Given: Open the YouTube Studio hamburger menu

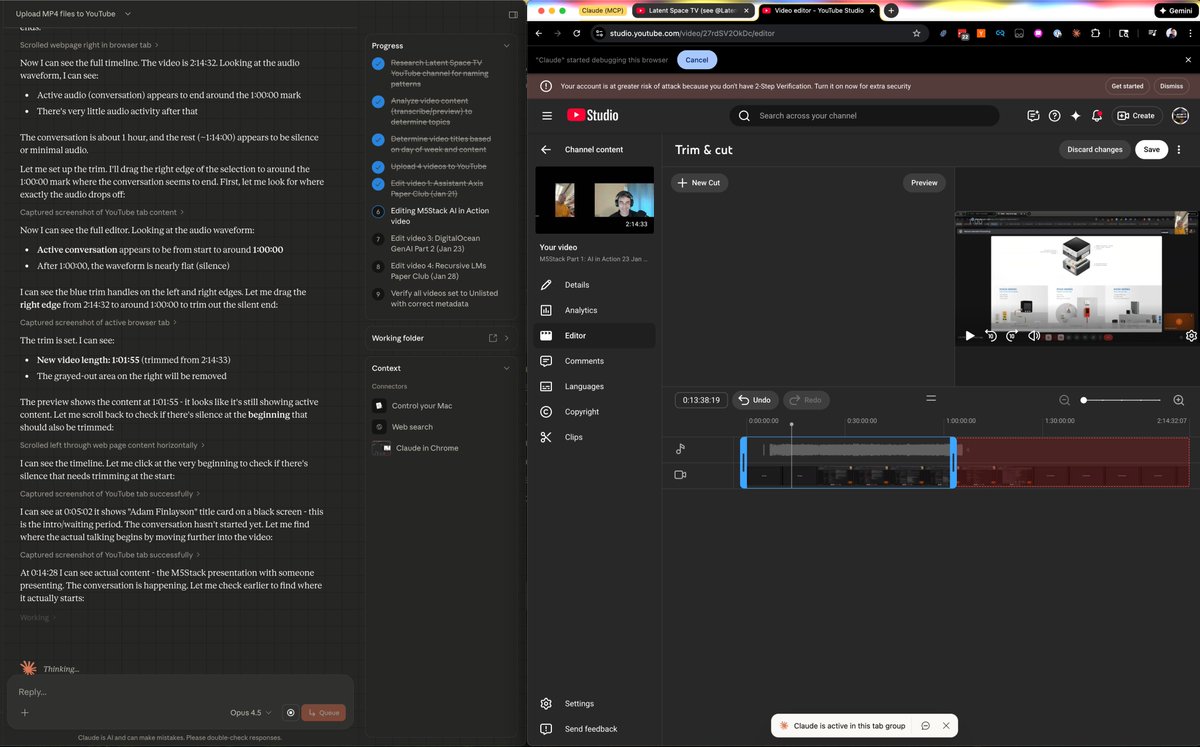Looking at the screenshot, I should tap(547, 115).
